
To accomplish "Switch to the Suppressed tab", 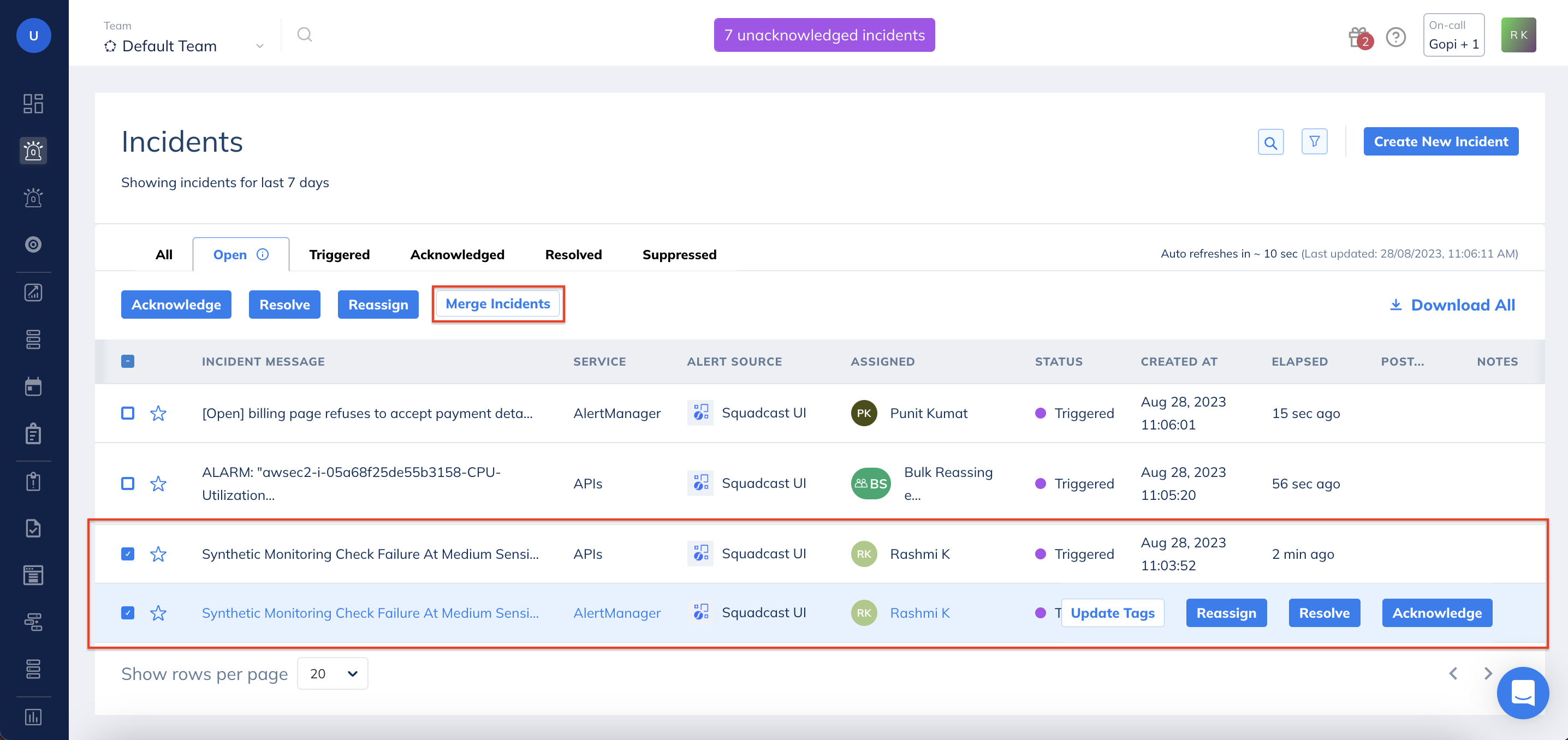I will [x=679, y=254].
